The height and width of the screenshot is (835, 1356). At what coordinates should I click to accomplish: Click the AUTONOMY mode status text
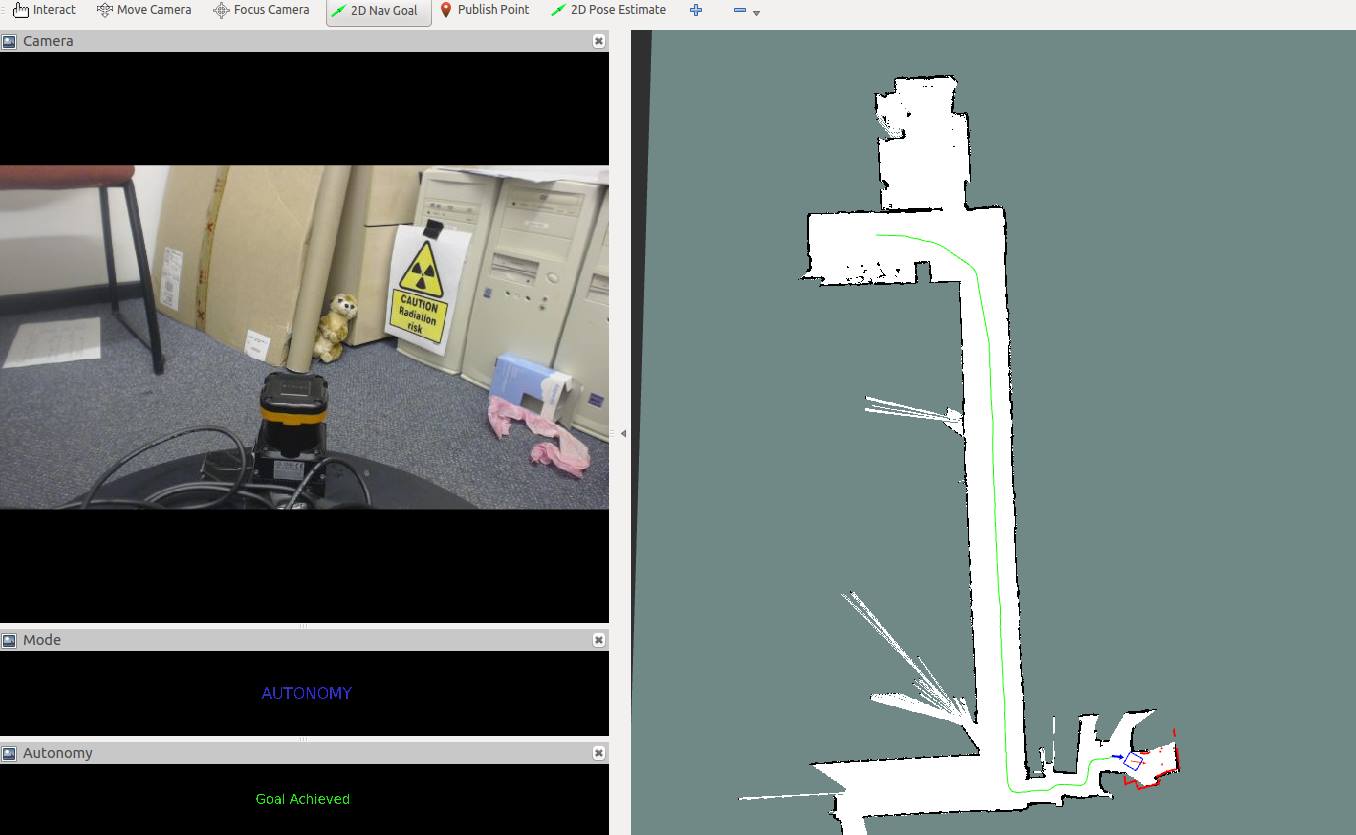click(306, 693)
